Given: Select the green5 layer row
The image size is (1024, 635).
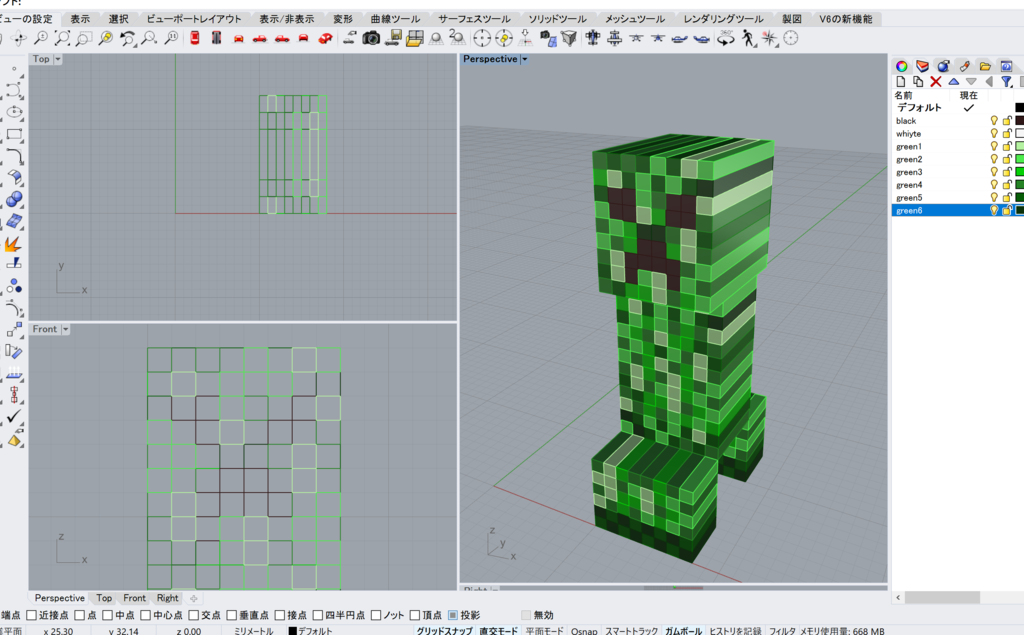Looking at the screenshot, I should (957, 197).
